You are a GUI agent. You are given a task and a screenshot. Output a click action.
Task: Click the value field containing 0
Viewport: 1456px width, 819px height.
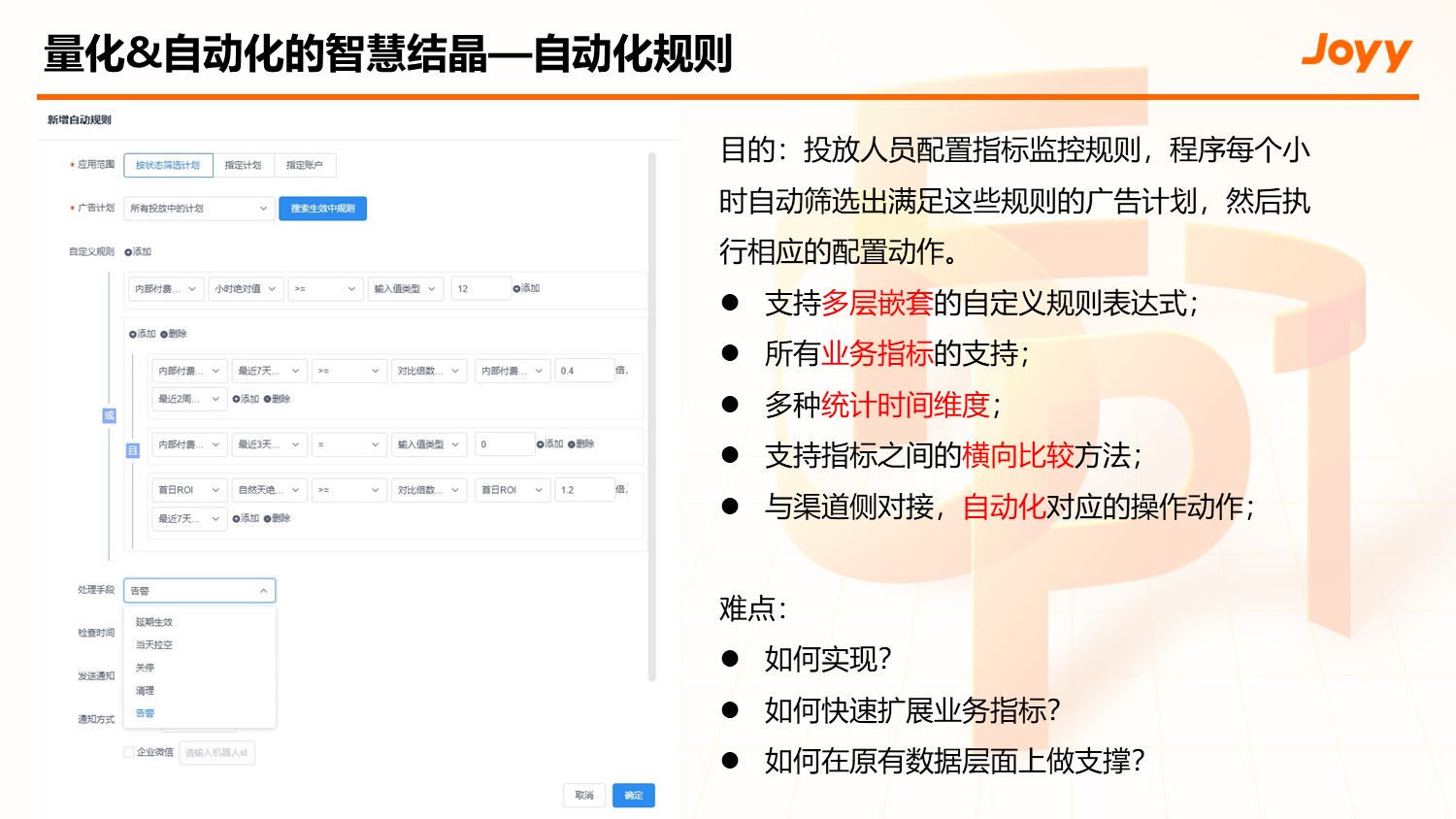coord(505,444)
